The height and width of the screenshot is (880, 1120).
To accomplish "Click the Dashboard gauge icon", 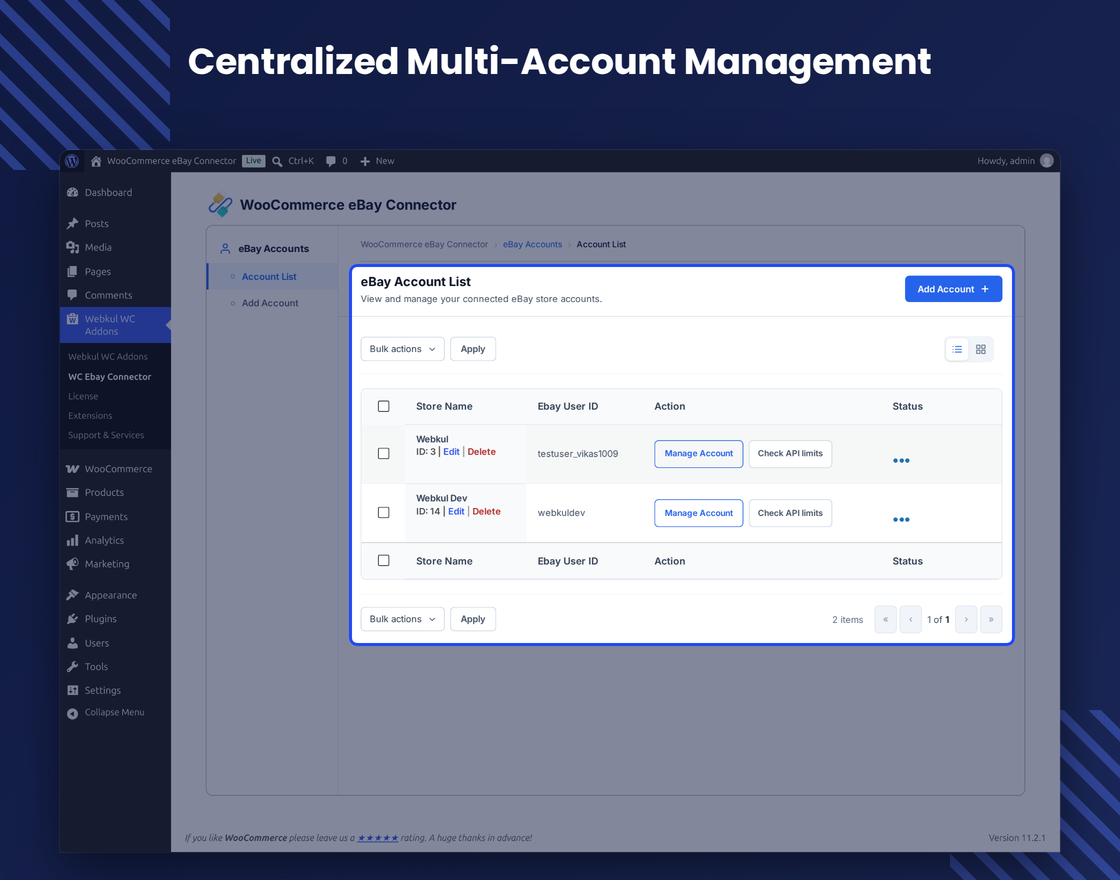I will tap(72, 192).
